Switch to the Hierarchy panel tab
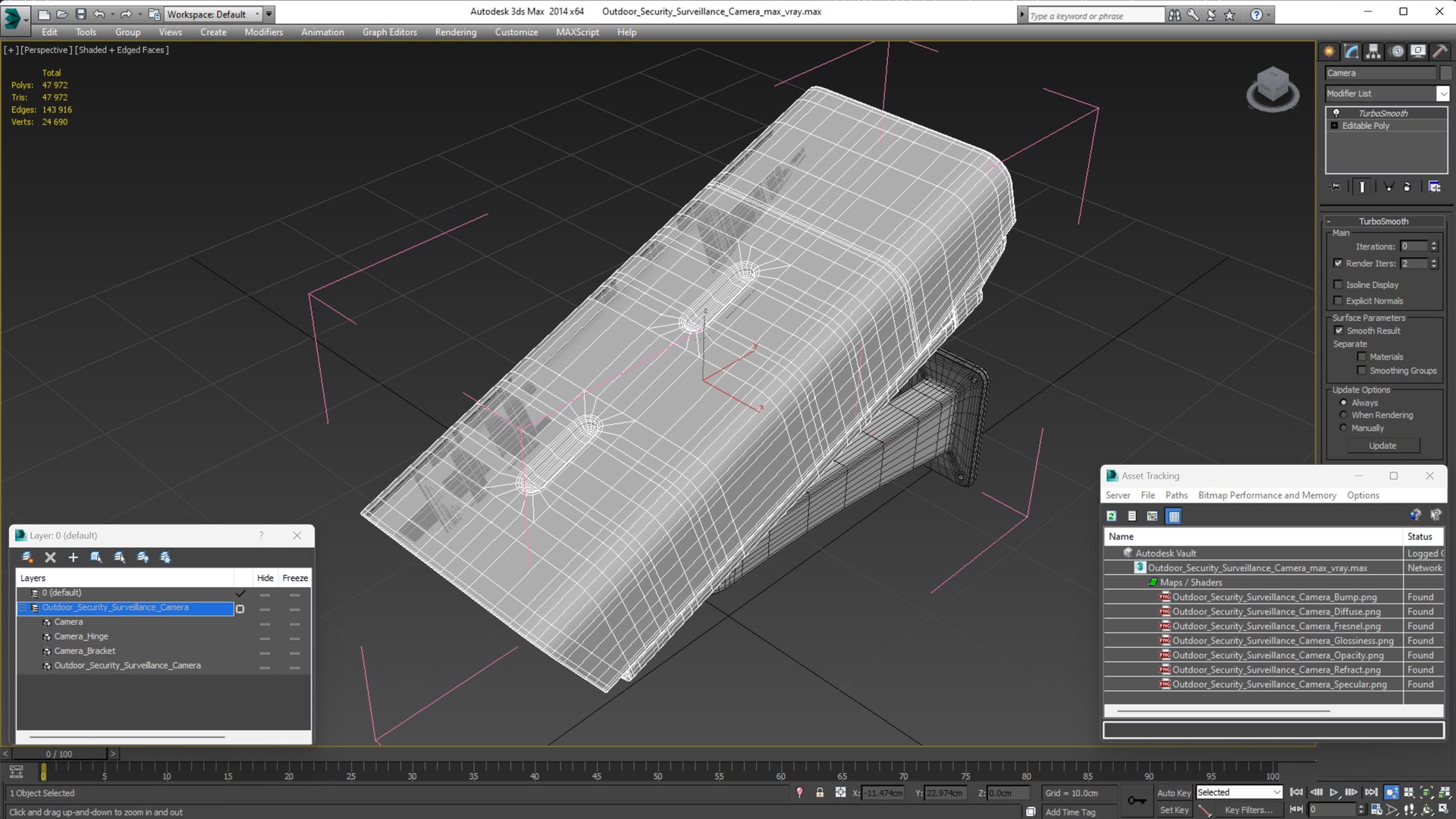1456x819 pixels. click(1373, 52)
